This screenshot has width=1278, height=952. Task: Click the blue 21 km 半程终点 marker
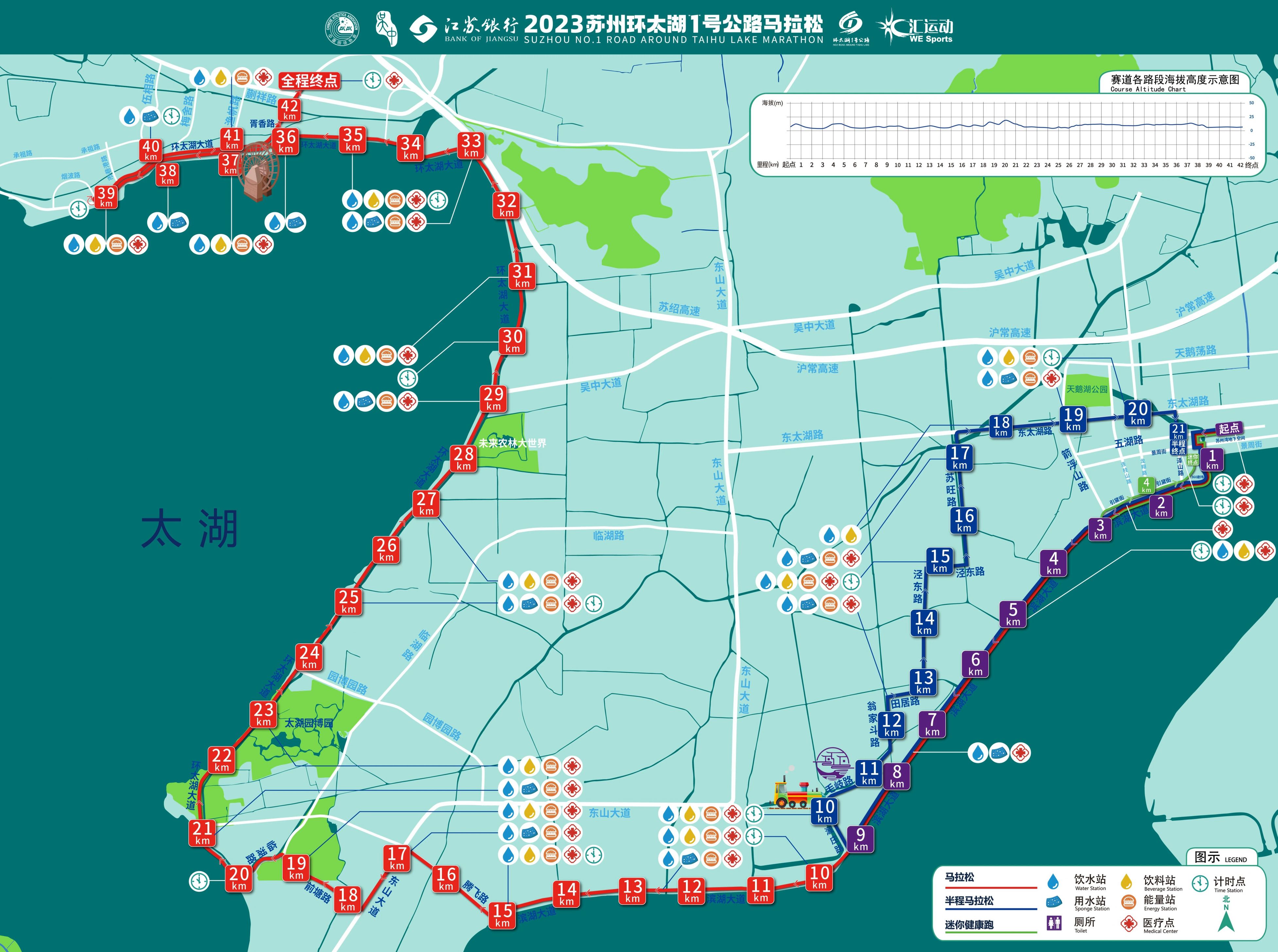1178,439
